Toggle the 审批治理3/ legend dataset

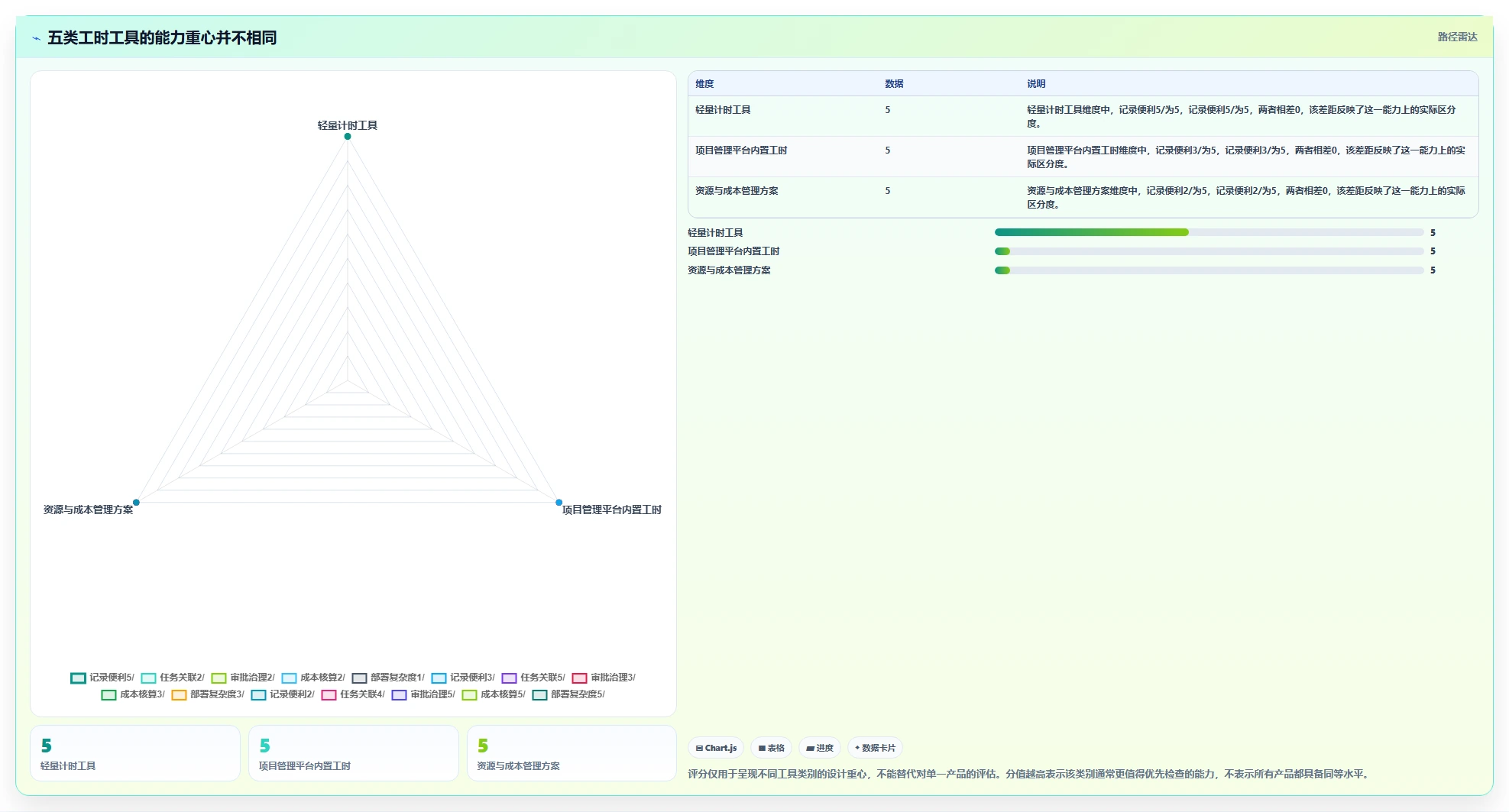pos(604,678)
